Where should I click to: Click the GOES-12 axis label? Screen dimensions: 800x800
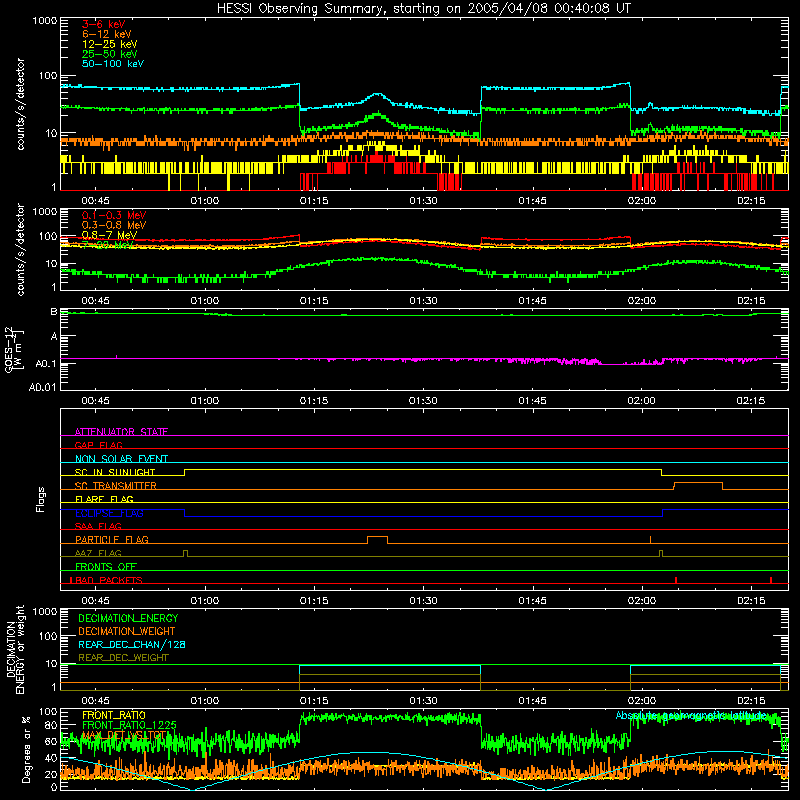[x=14, y=350]
